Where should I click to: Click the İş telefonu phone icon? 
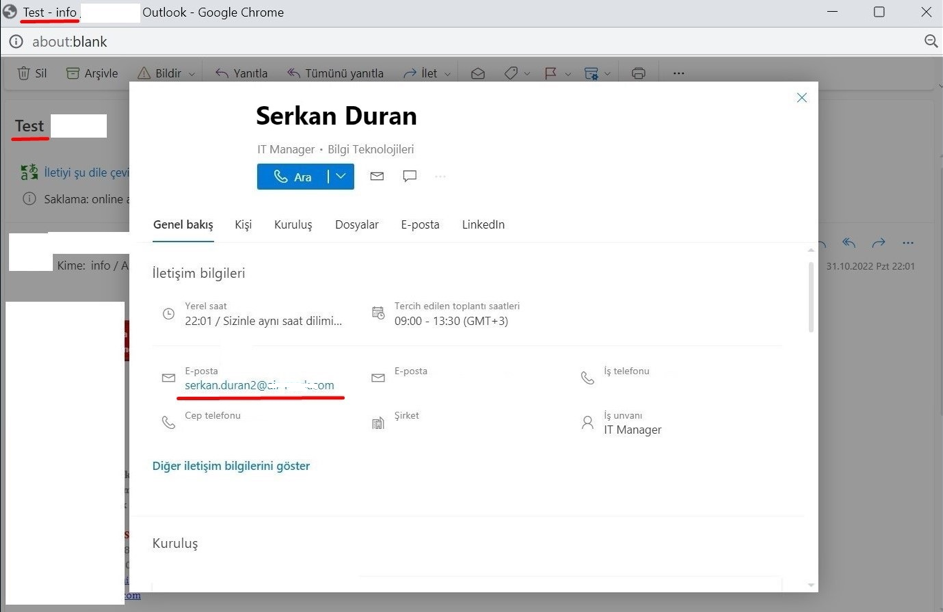coord(587,378)
